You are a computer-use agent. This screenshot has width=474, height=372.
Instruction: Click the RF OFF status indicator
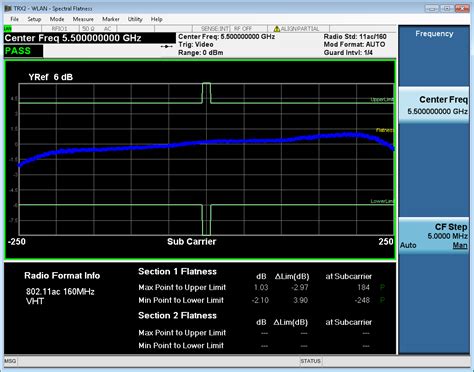click(243, 29)
